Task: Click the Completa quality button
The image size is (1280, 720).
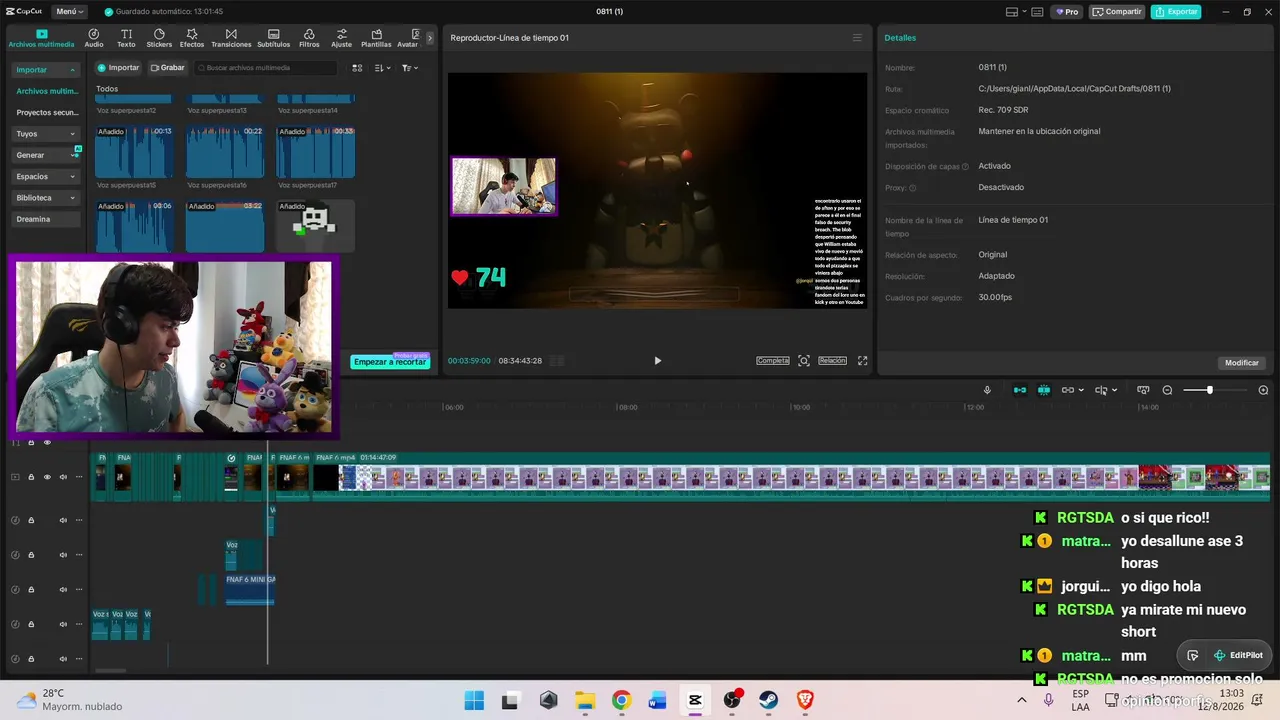Action: tap(772, 361)
